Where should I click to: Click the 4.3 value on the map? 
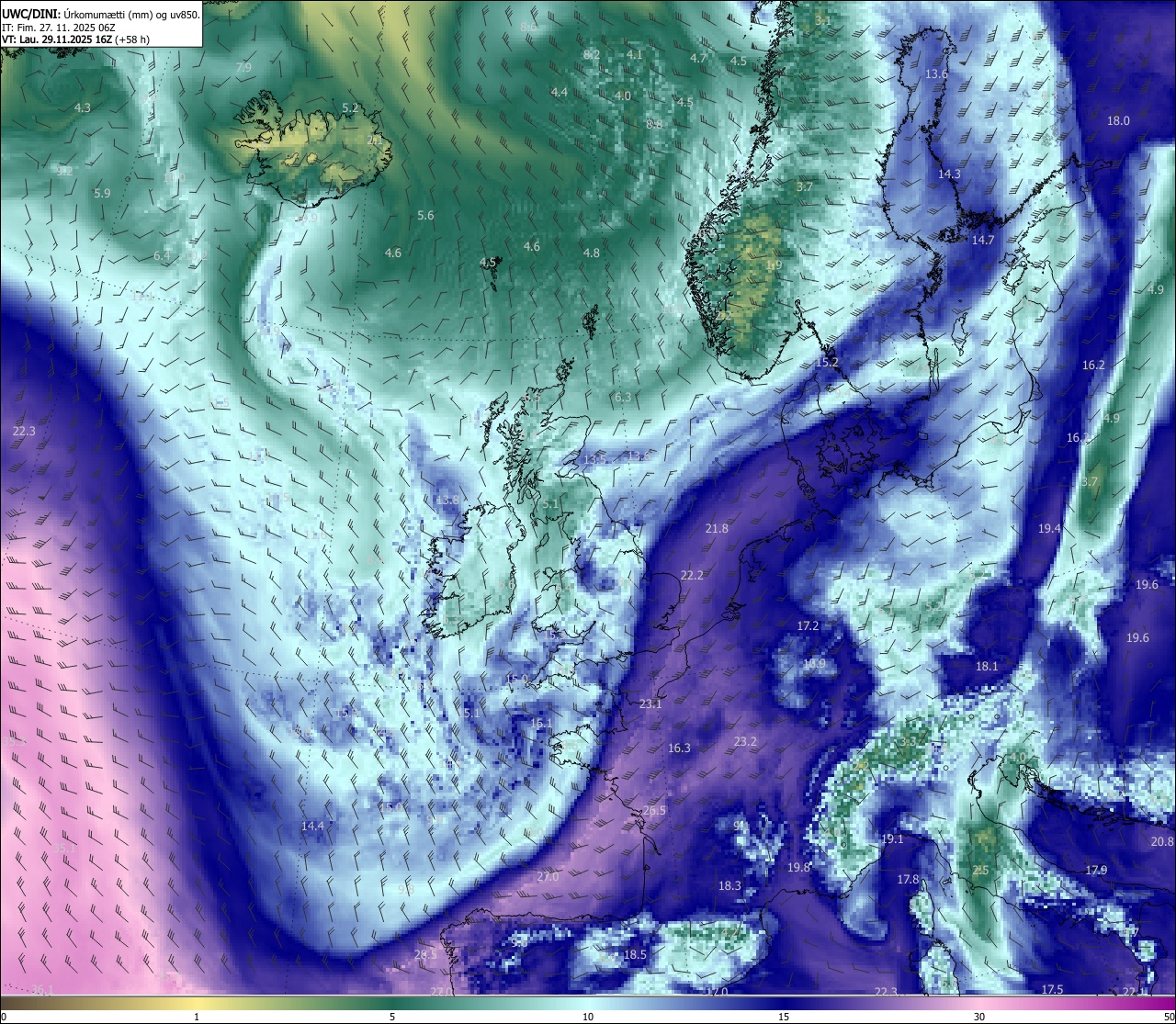[83, 108]
